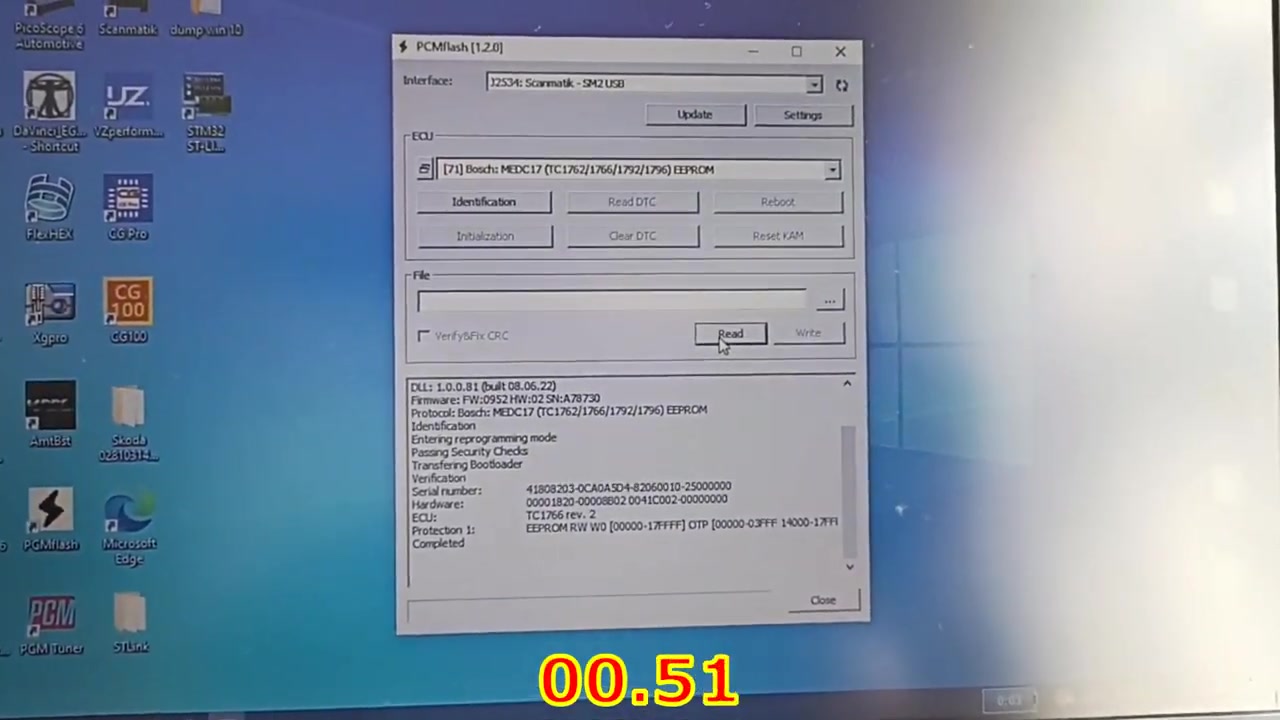The height and width of the screenshot is (720, 1280).
Task: Click the ECU list icon beside the module dropdown
Action: point(424,169)
